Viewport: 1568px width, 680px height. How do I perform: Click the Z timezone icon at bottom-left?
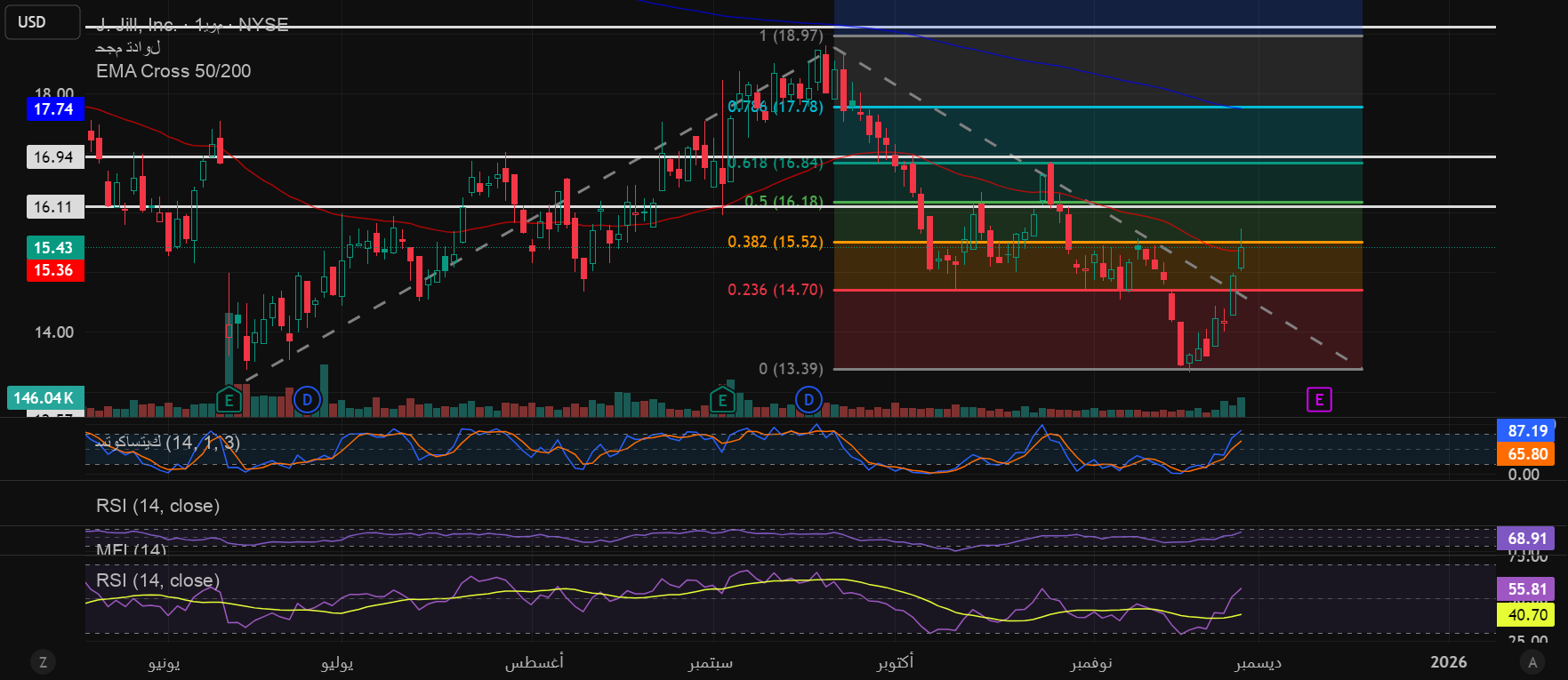43,661
